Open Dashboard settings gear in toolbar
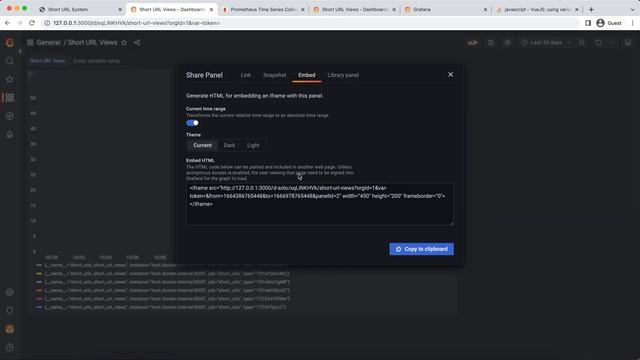Image resolution: width=640 pixels, height=360 pixels. click(x=507, y=42)
